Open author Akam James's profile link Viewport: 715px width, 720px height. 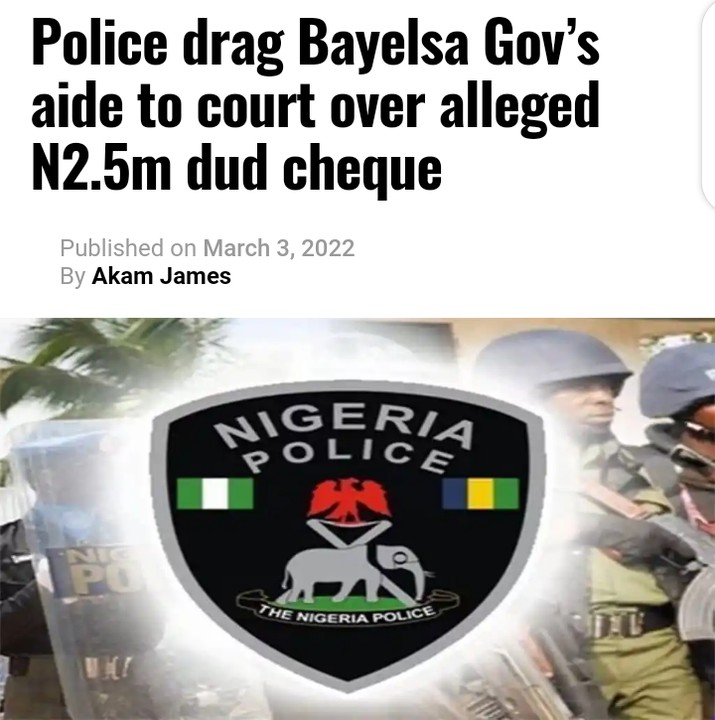[x=161, y=276]
